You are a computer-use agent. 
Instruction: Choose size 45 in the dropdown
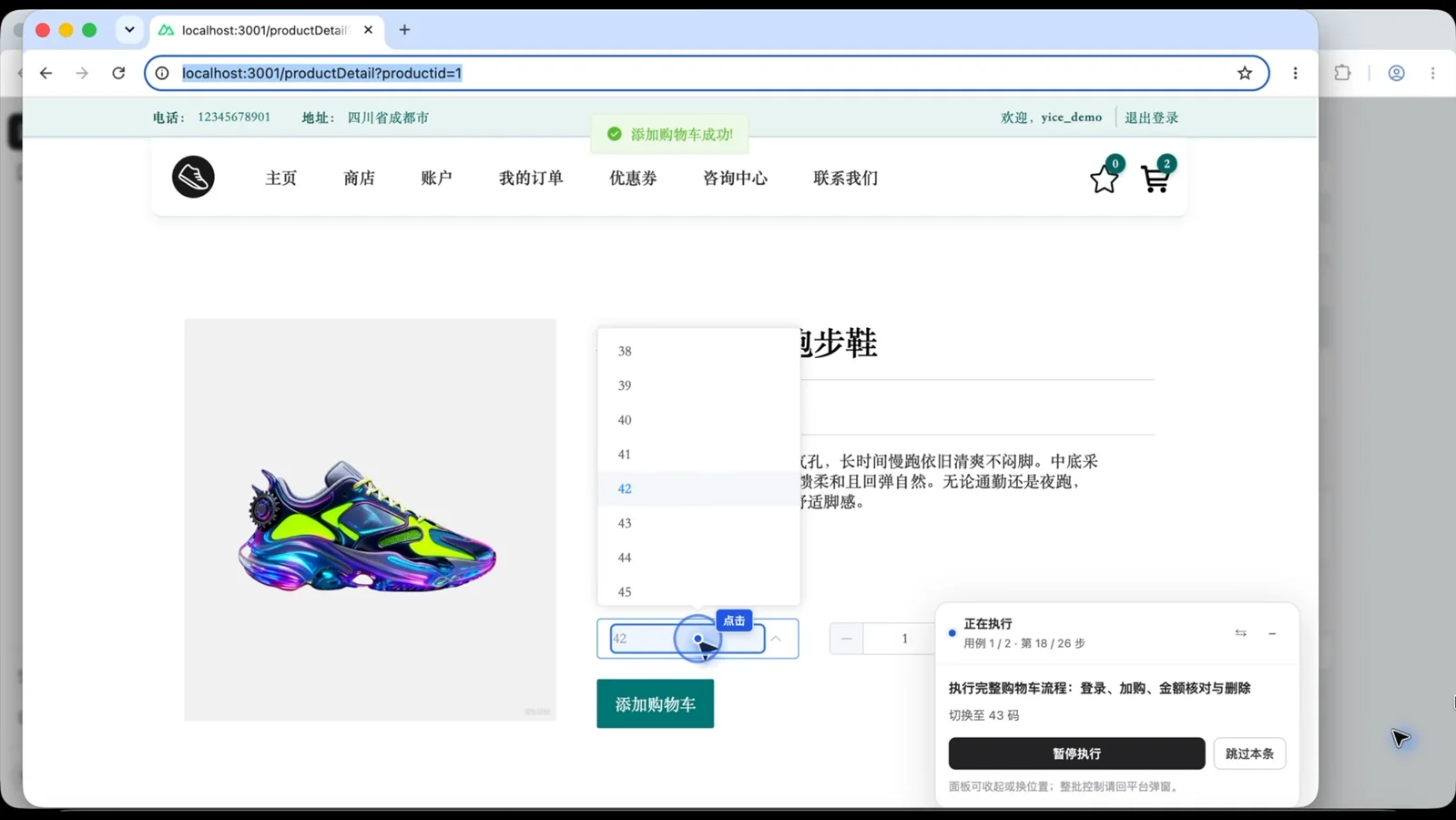click(x=698, y=592)
